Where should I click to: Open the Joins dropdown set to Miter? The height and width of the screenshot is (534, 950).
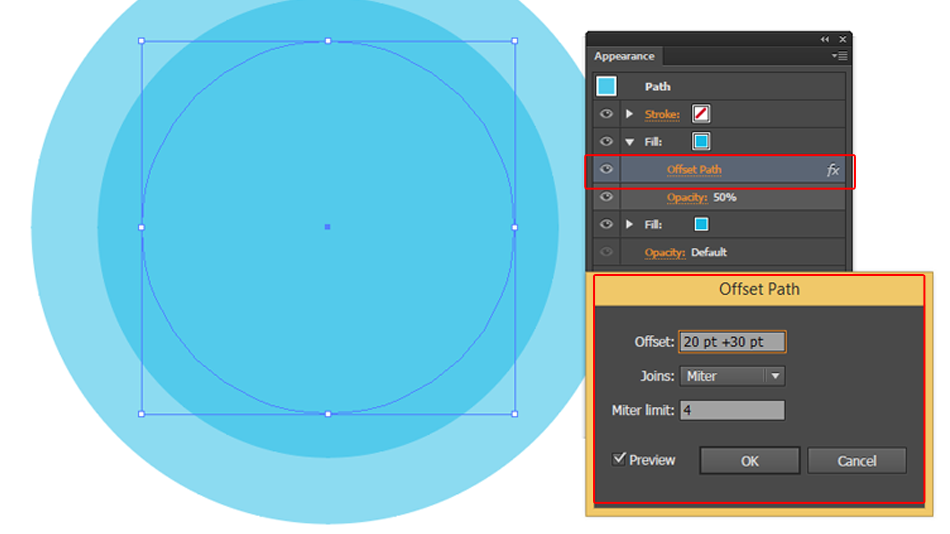(x=732, y=376)
